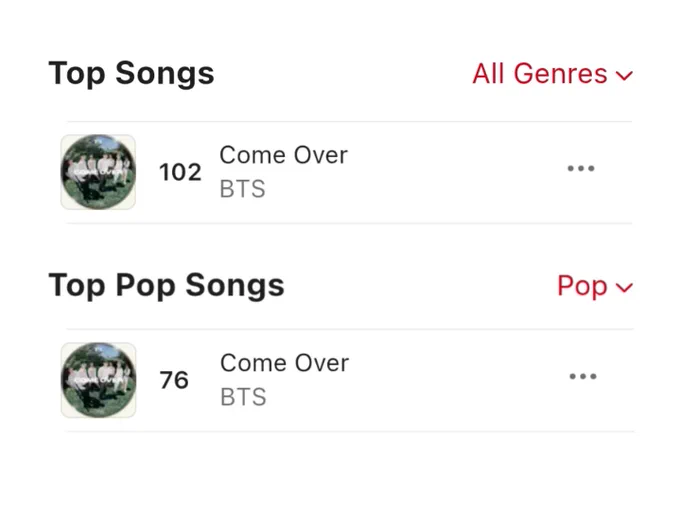
Task: Click empty space in the row ranked 102
Action: pos(455,173)
